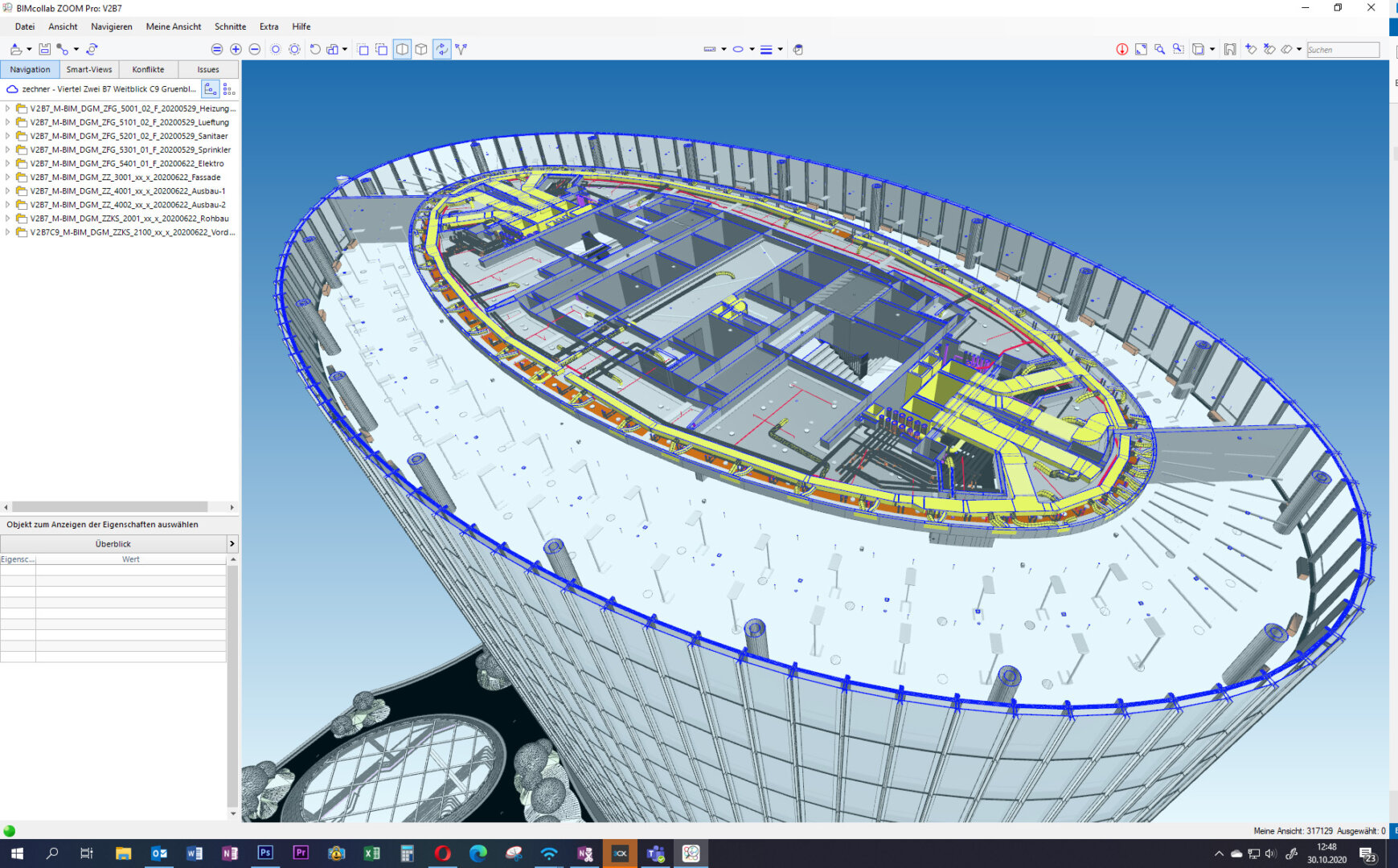The height and width of the screenshot is (868, 1398).
Task: Click the horizontal scrollbar of the model tree
Action: pos(113,507)
